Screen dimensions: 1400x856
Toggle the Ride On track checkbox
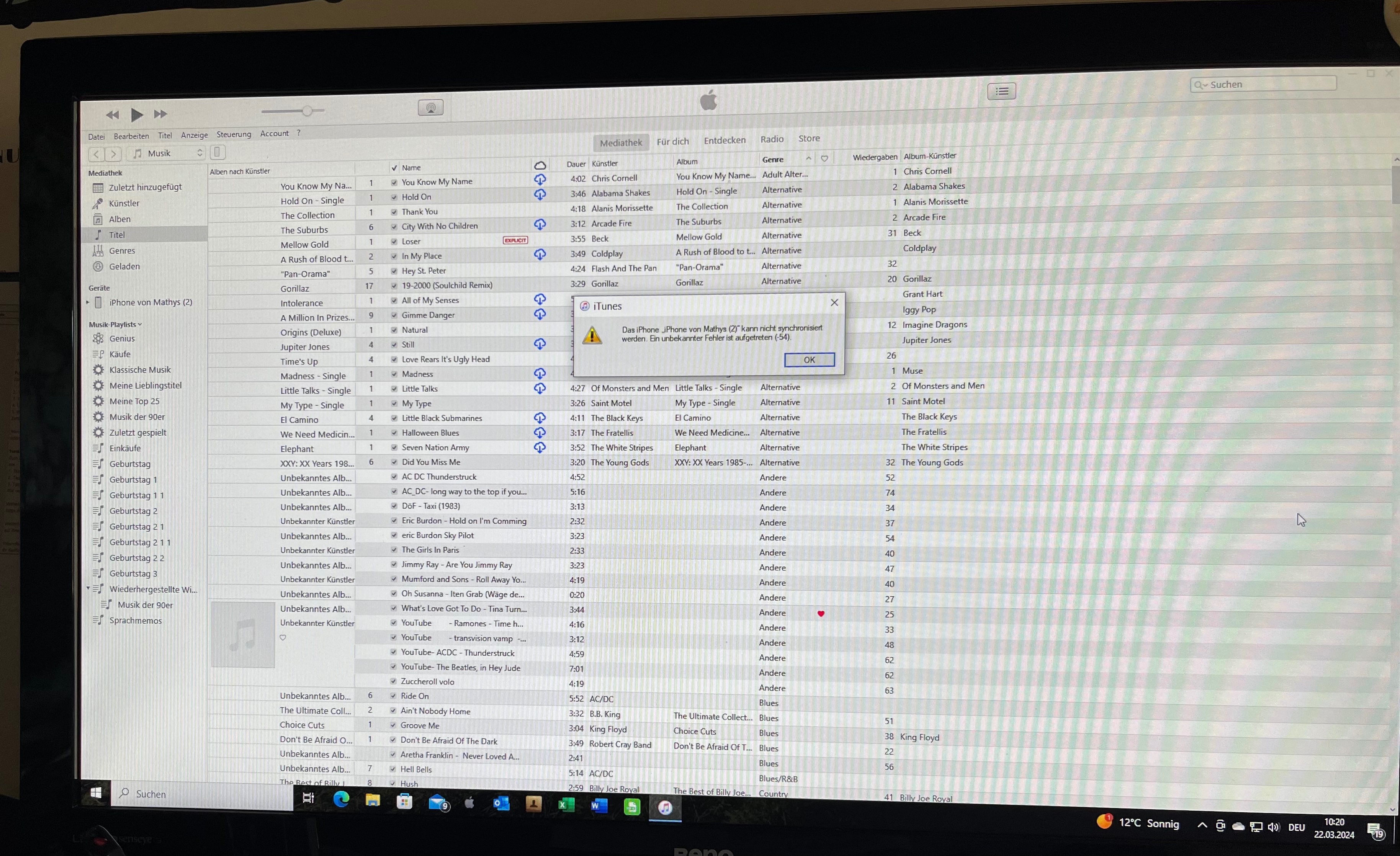click(393, 696)
